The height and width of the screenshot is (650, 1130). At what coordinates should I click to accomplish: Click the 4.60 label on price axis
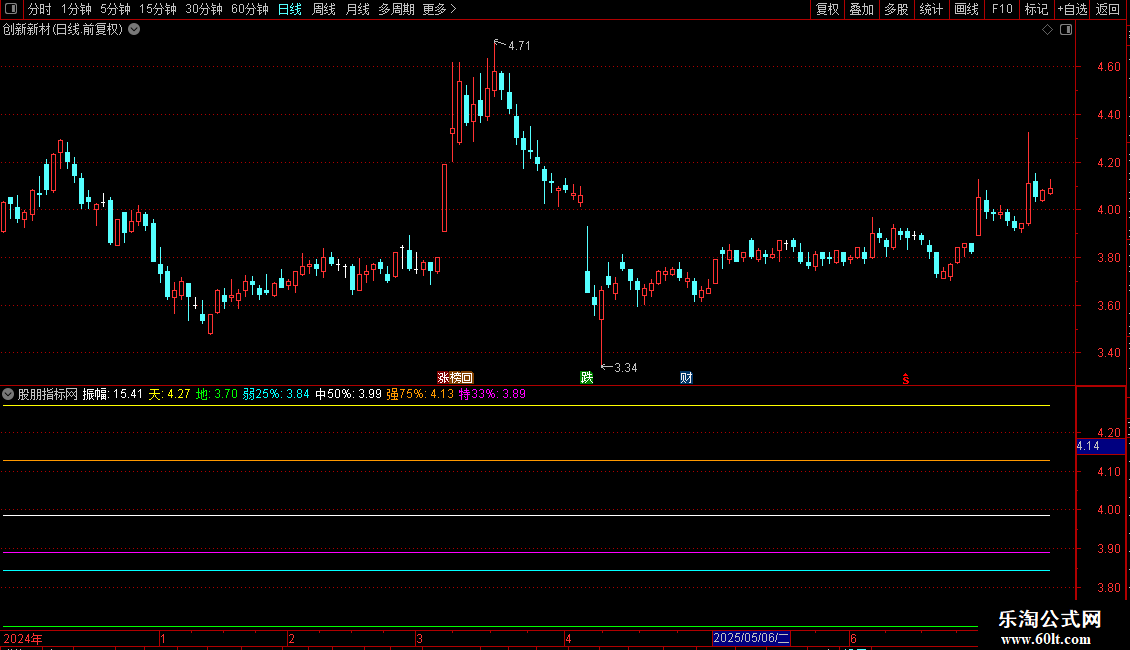[1108, 67]
